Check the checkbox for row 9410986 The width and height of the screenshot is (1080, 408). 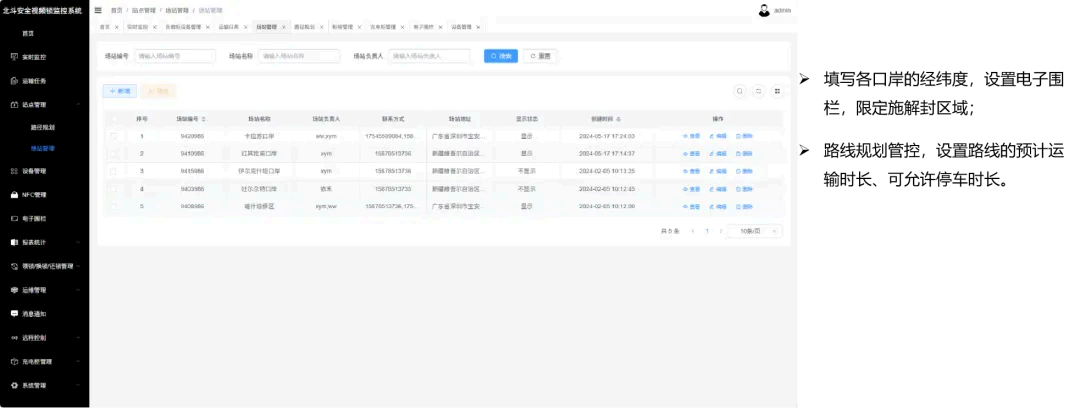[x=114, y=154]
